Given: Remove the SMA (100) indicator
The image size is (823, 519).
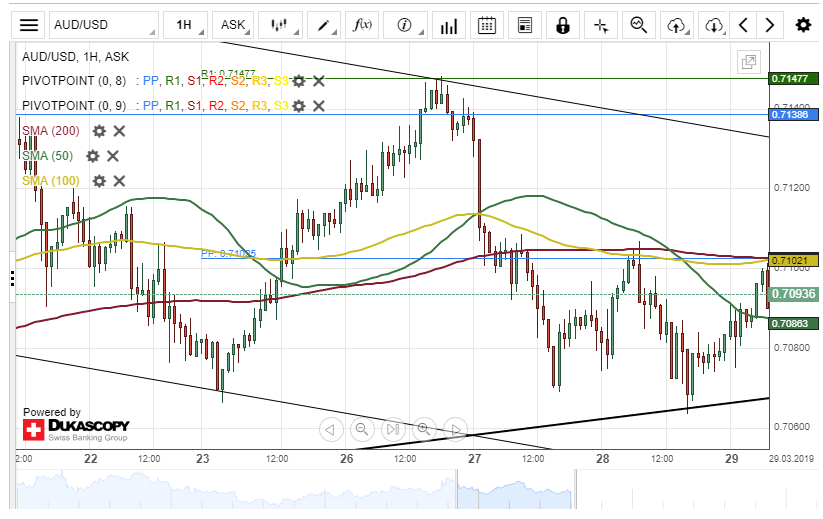Looking at the screenshot, I should click(119, 181).
